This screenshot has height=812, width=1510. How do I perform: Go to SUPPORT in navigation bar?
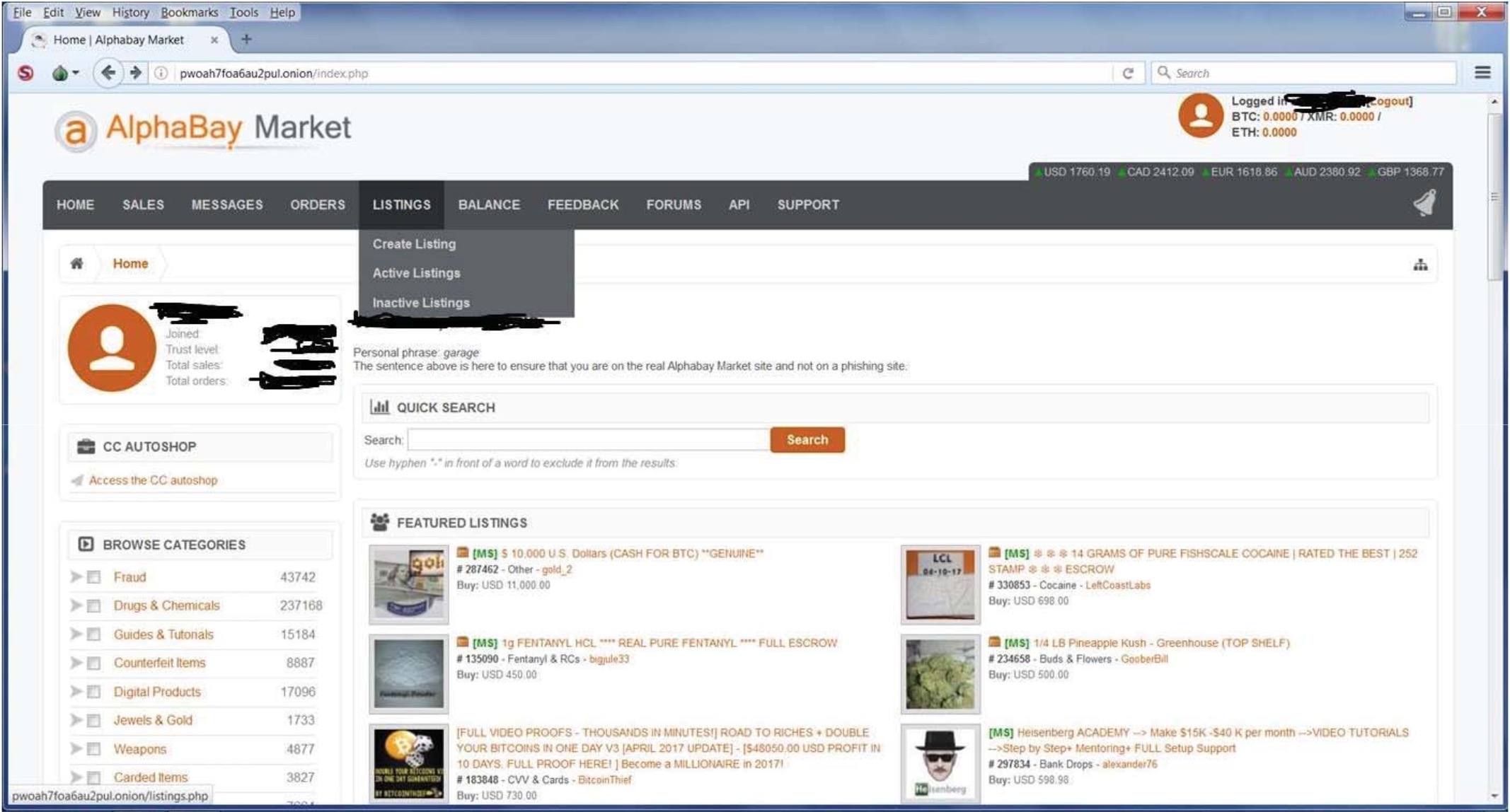point(808,204)
